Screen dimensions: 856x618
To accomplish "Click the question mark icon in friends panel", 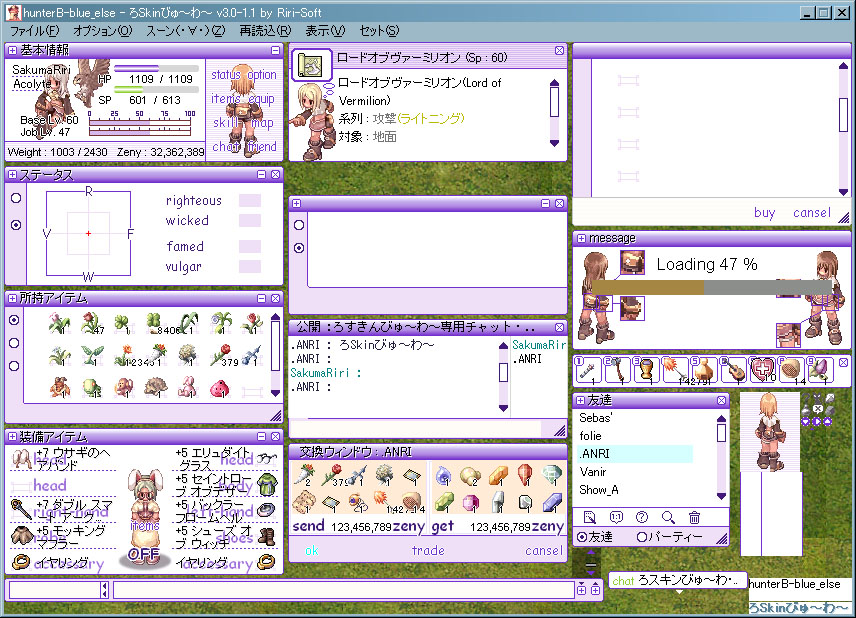I will 642,516.
